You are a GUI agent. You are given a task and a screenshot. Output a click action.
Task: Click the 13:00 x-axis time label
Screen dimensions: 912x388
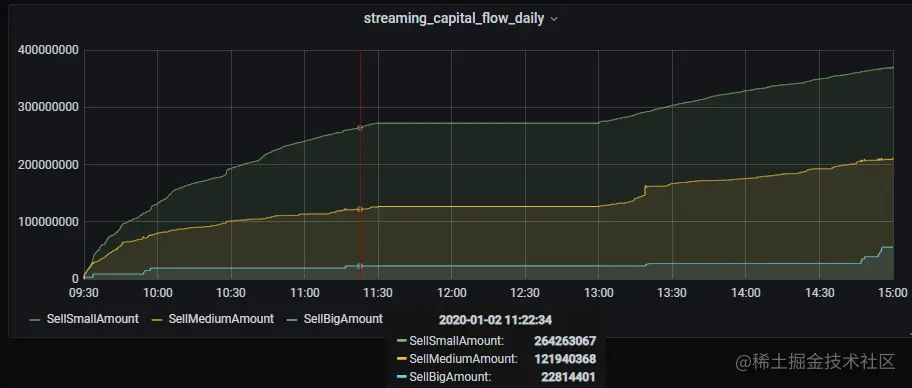pos(599,293)
